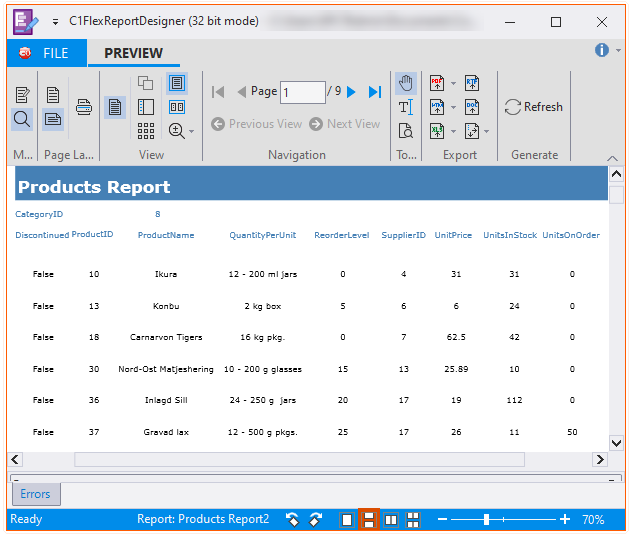Toggle two-page facing view in status bar
Image resolution: width=630 pixels, height=536 pixels.
coord(391,520)
